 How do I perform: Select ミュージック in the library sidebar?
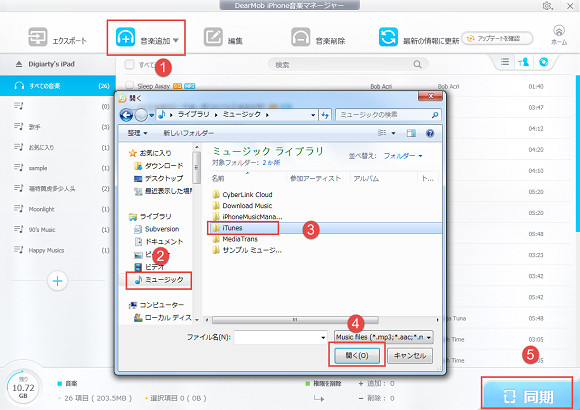pos(159,280)
